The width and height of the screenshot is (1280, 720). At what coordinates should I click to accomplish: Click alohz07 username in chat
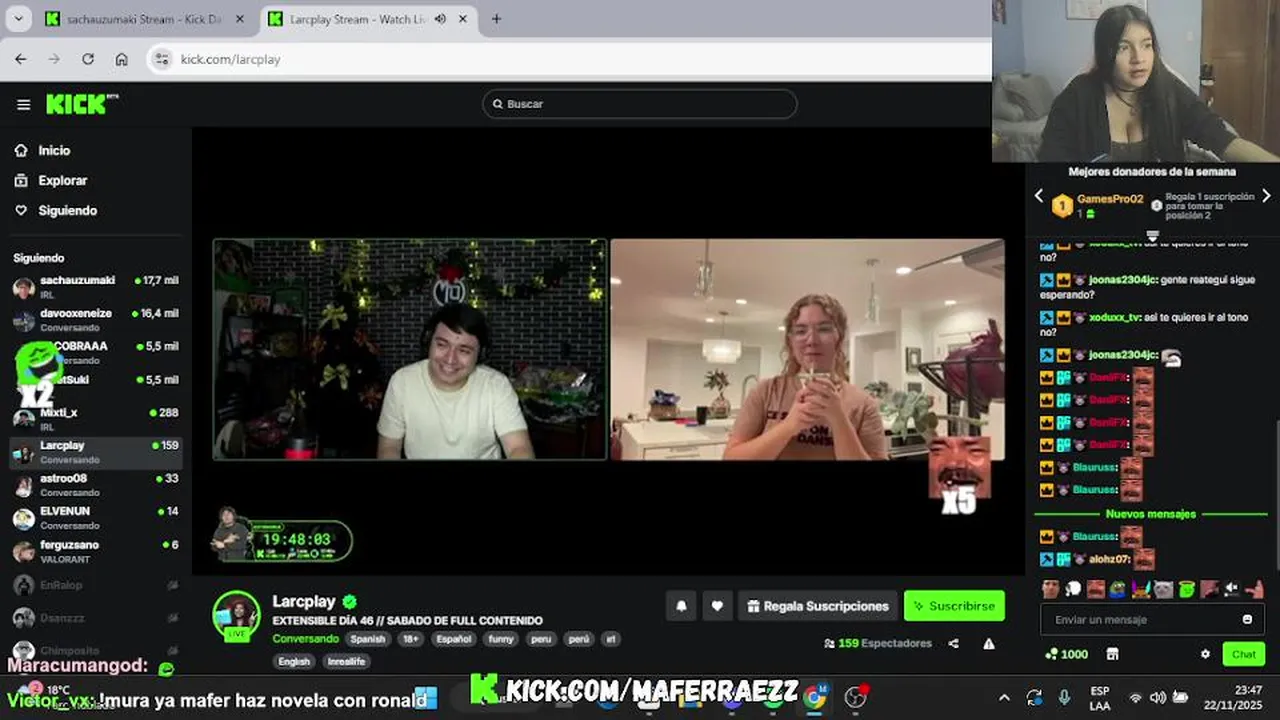coord(1108,559)
